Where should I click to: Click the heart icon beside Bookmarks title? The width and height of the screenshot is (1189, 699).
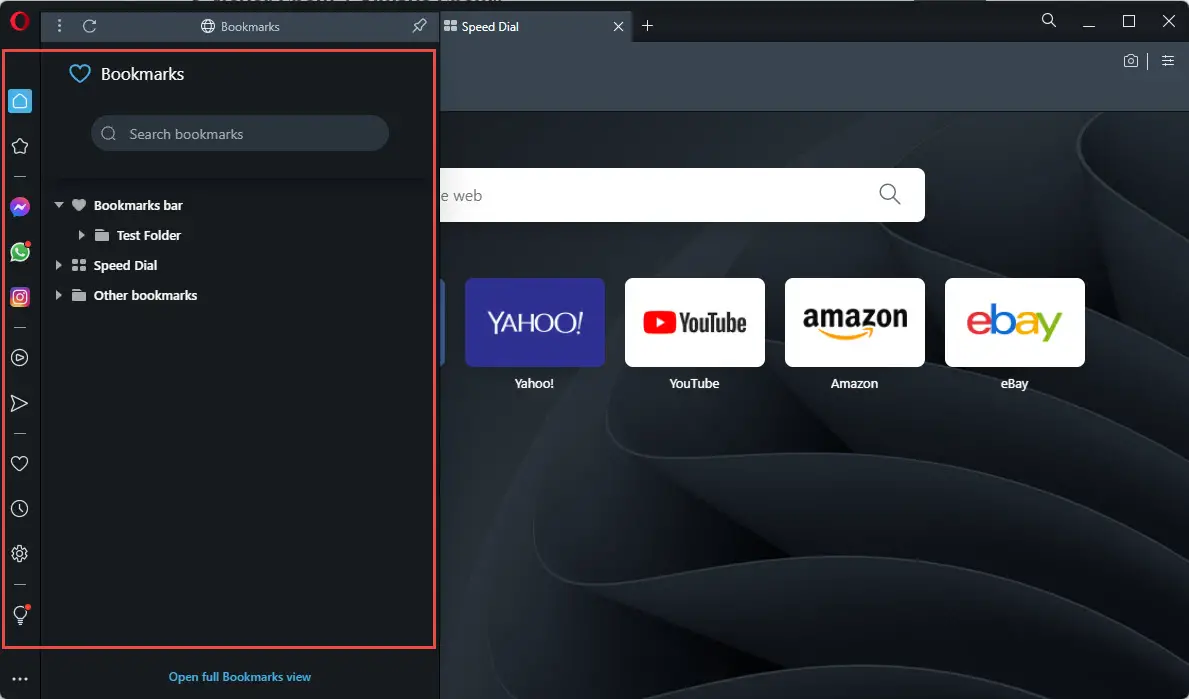click(x=80, y=74)
